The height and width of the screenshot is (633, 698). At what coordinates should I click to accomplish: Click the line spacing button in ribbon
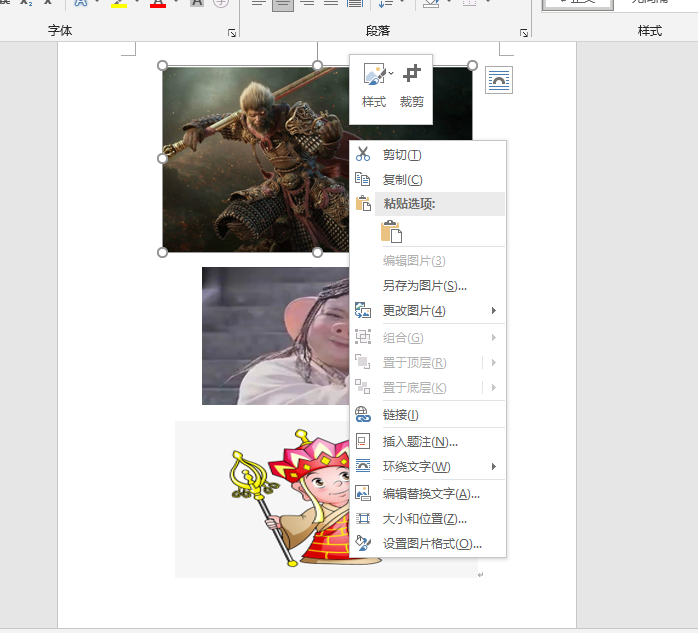386,4
